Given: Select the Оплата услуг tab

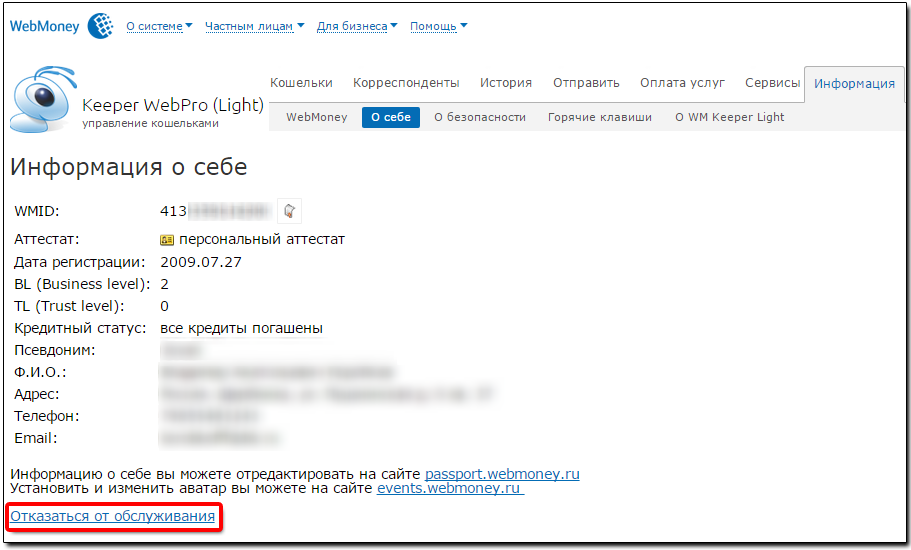Looking at the screenshot, I should (682, 83).
